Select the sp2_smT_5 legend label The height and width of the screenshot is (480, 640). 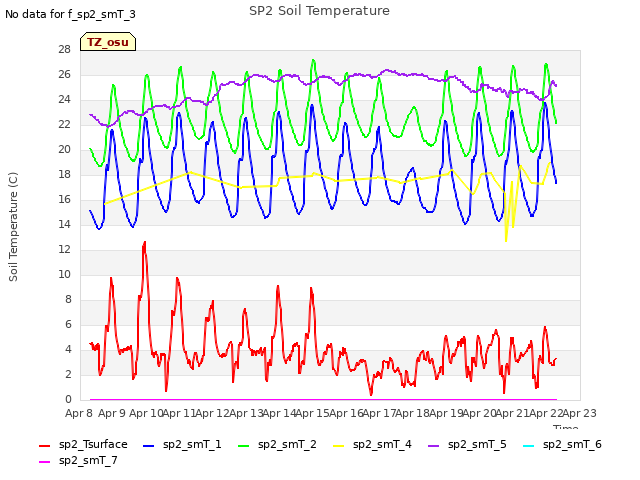477,444
